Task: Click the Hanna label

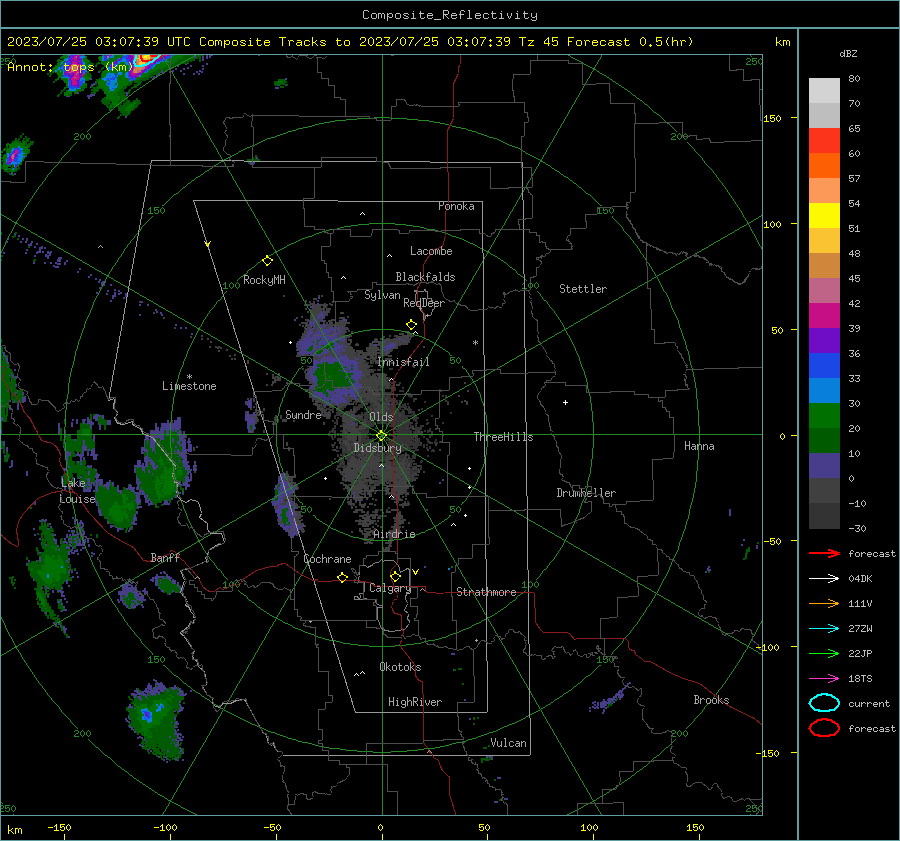Action: [x=699, y=446]
